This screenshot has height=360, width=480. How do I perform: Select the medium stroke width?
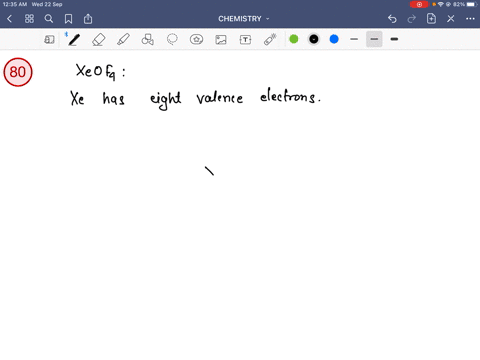click(374, 39)
